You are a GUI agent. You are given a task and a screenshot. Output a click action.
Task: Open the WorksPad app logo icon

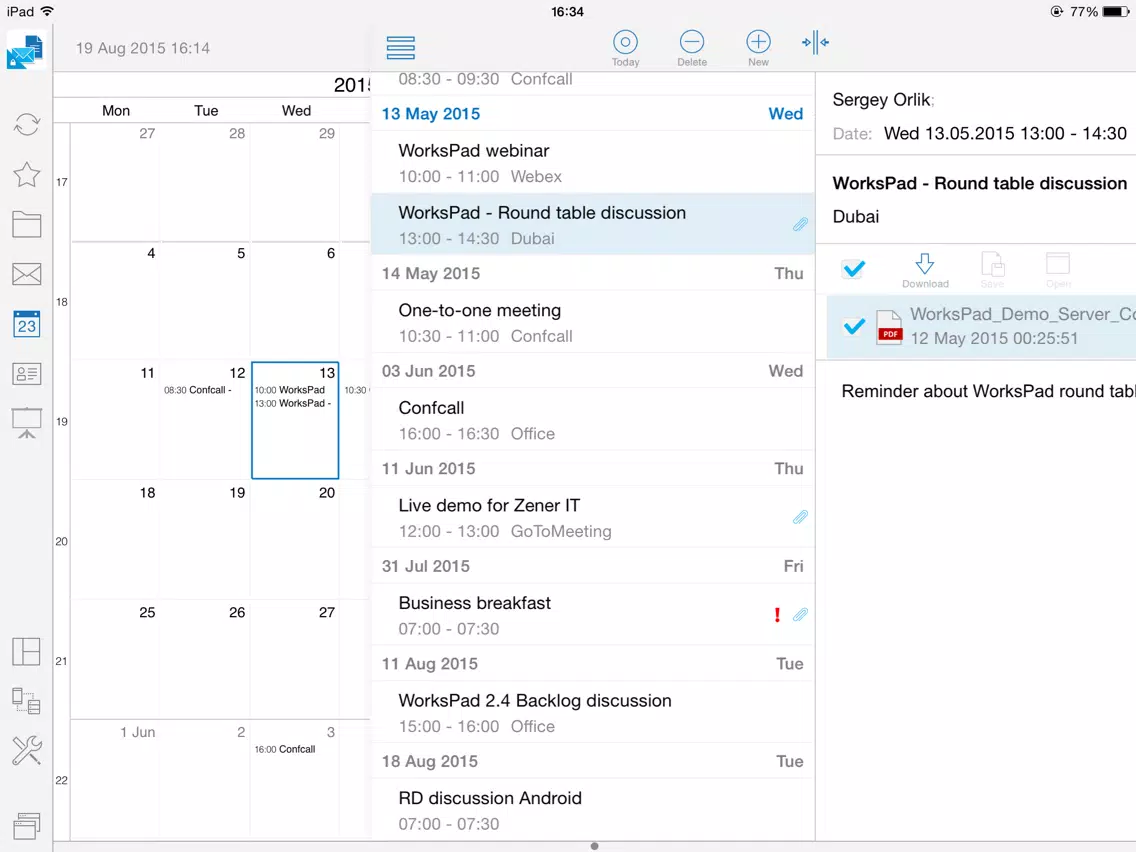26,50
